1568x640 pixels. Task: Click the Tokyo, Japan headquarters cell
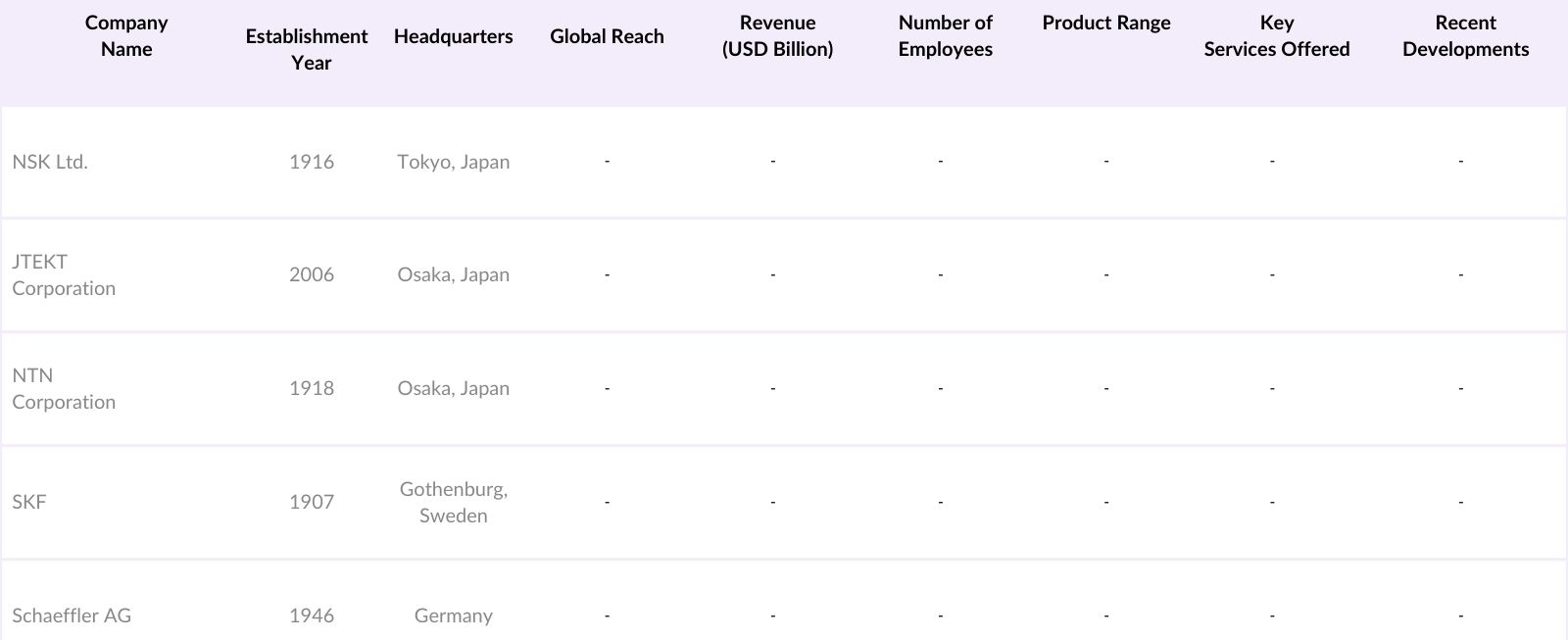pos(454,162)
